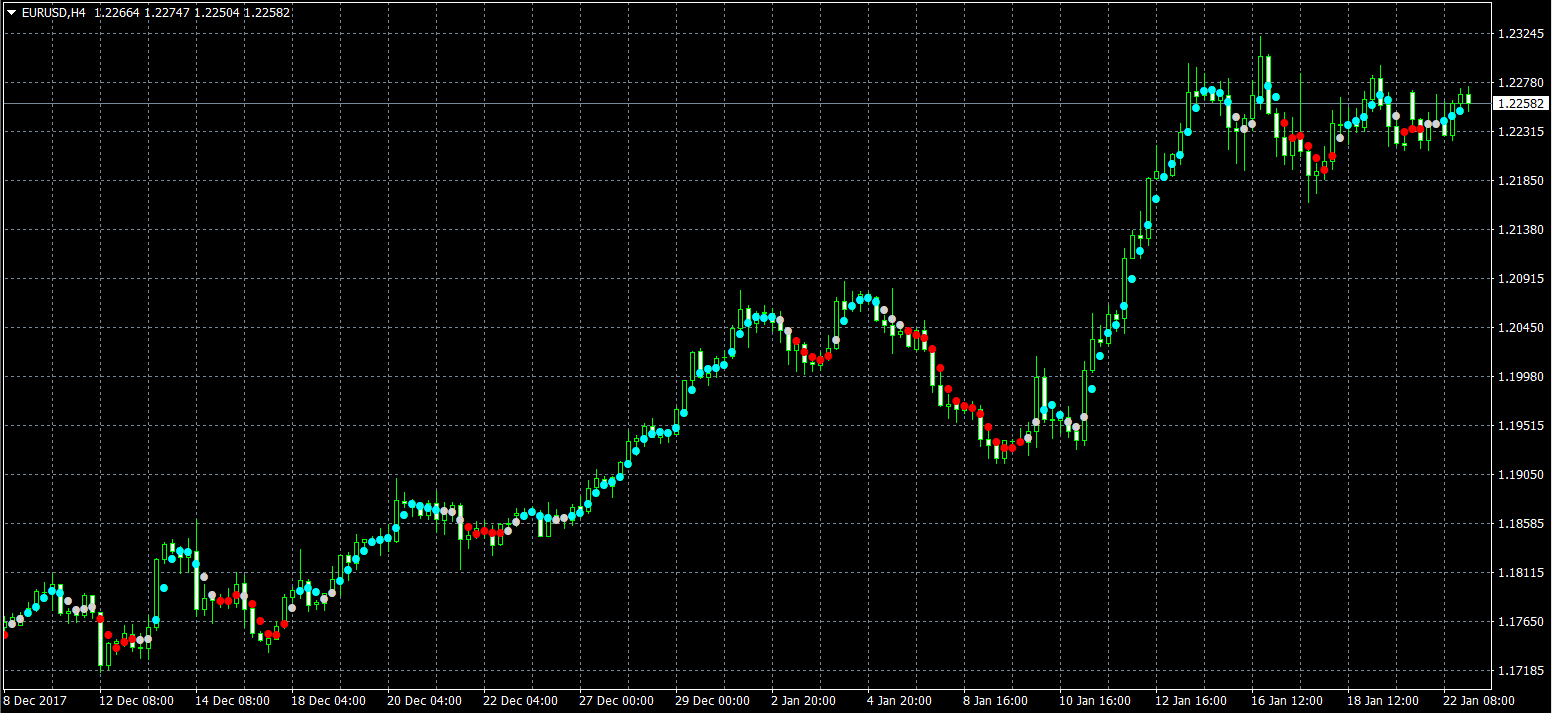
Task: Click the open price value 1.22664 in header
Action: pyautogui.click(x=116, y=12)
